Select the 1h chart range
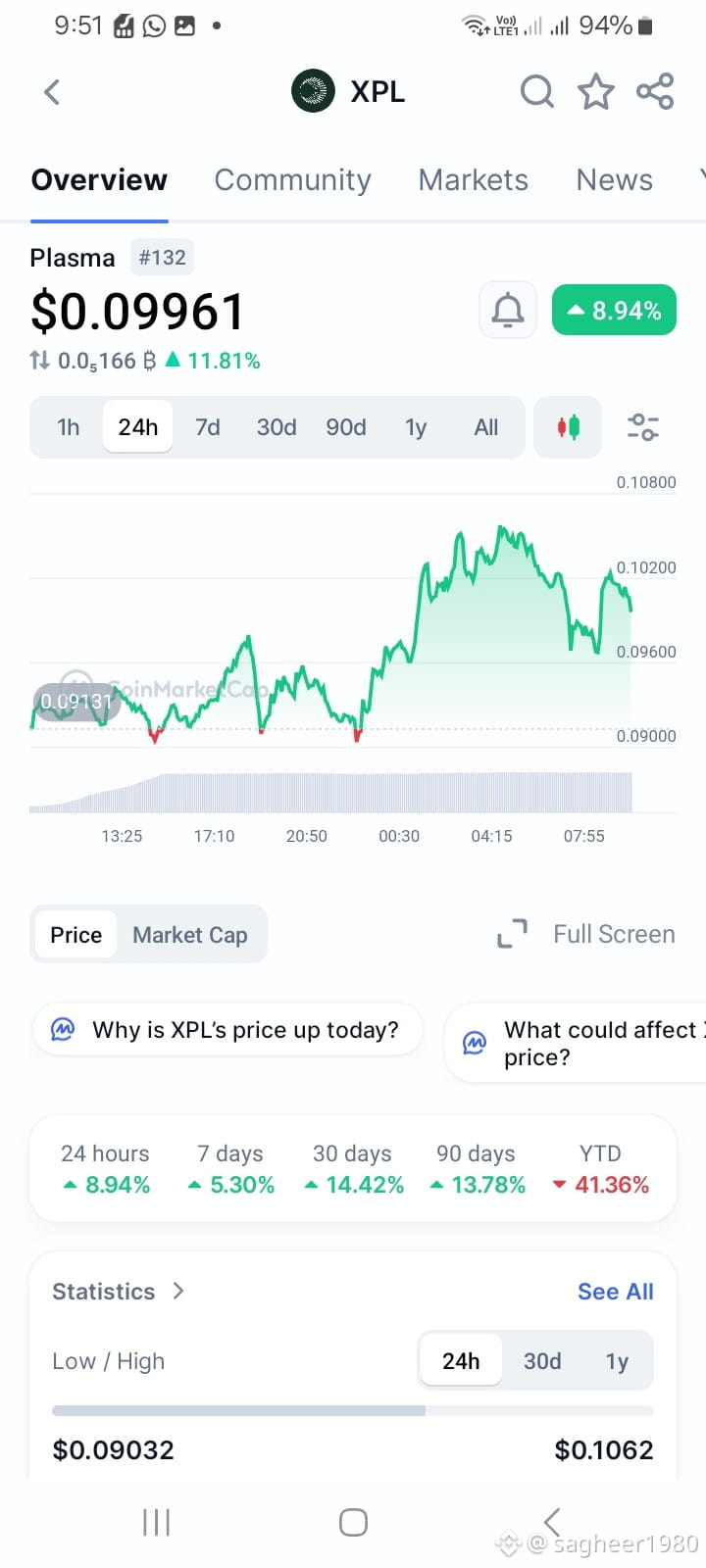 pyautogui.click(x=69, y=427)
